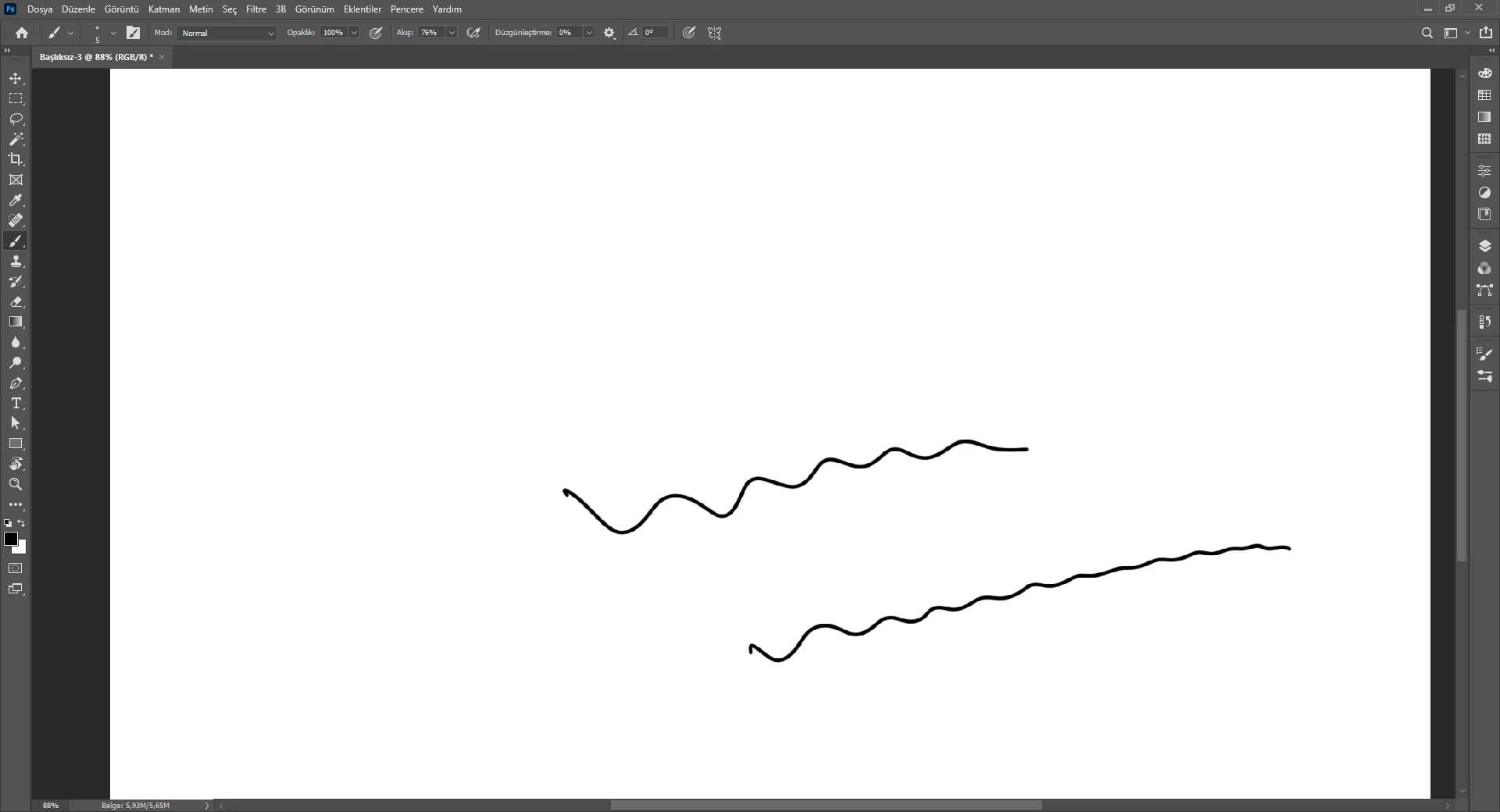The width and height of the screenshot is (1500, 812).
Task: Select the Crop tool
Action: [16, 160]
